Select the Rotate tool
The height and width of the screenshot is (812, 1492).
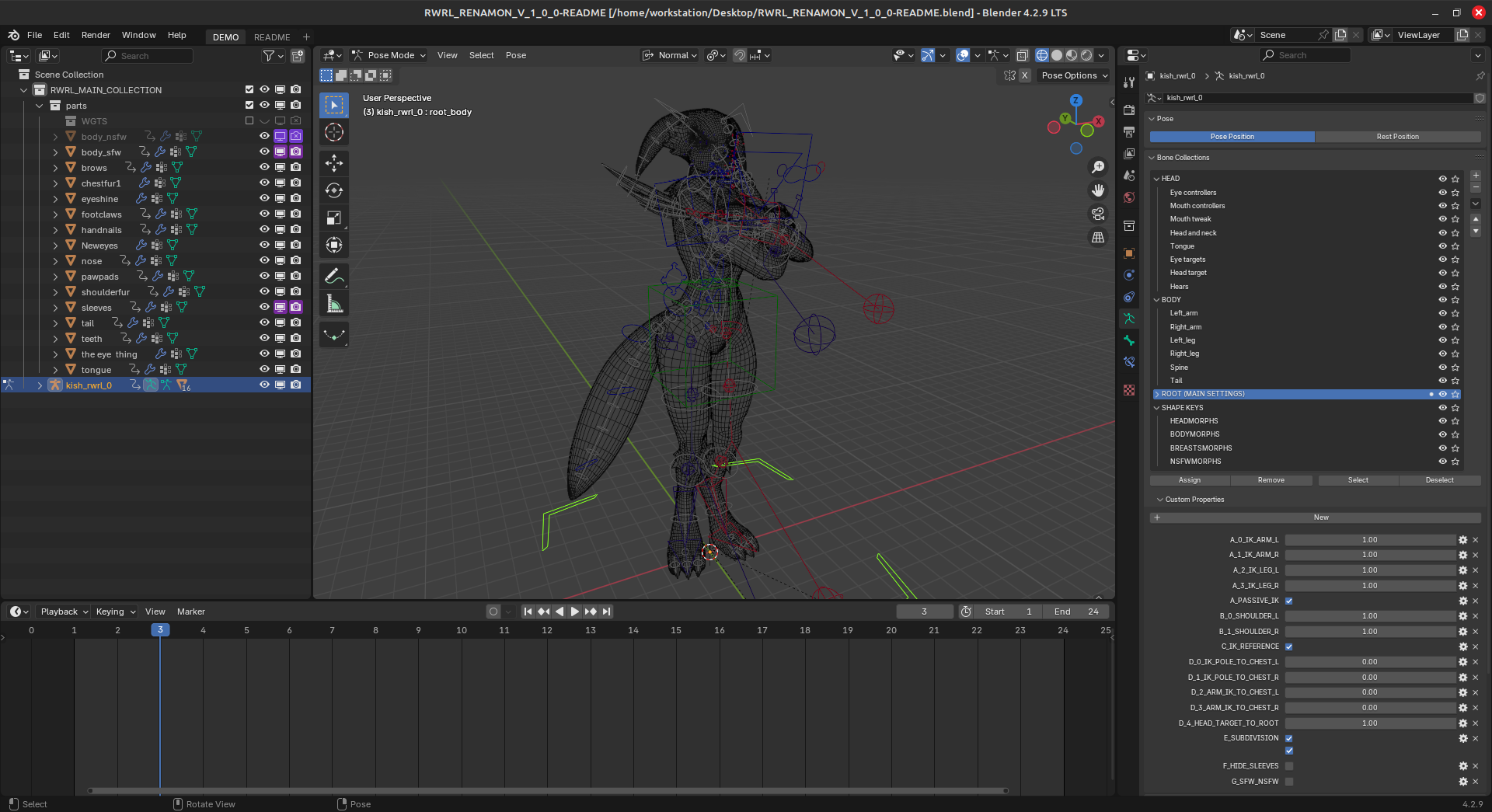334,190
